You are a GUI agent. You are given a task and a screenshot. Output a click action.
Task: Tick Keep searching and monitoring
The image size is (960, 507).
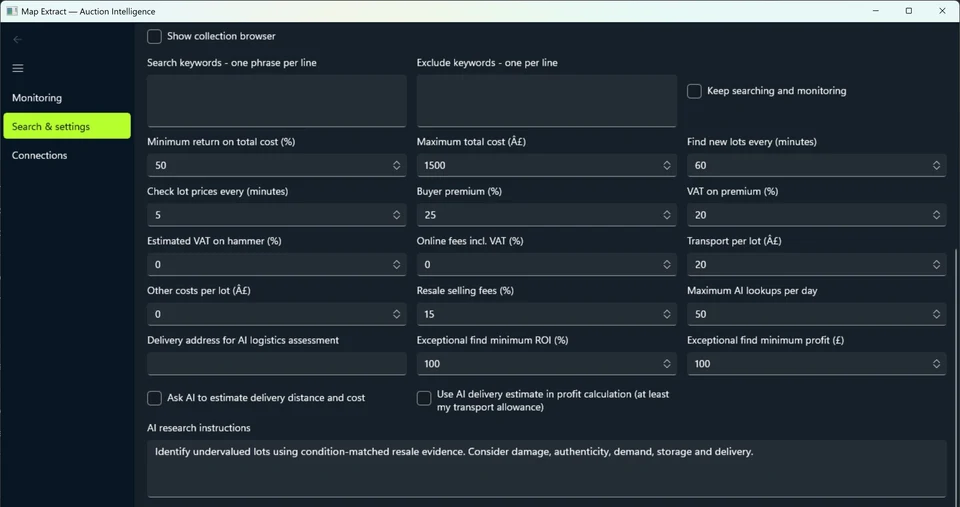point(694,91)
